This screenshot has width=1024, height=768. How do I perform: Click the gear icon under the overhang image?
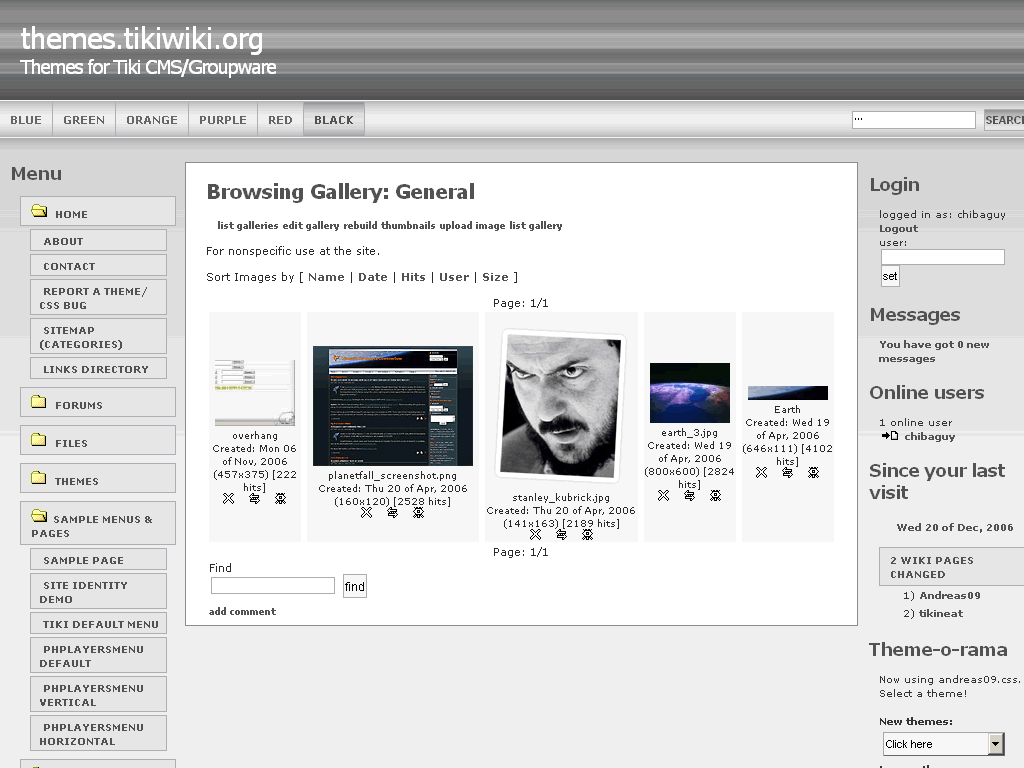point(280,498)
